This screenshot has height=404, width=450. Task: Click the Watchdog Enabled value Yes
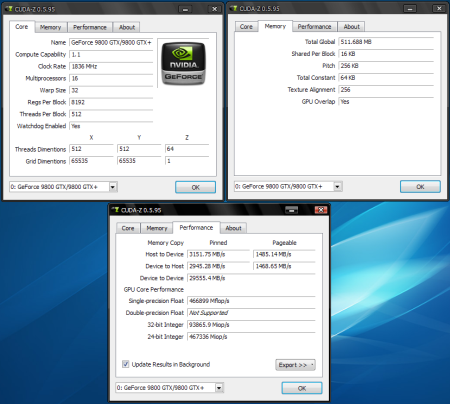(111, 126)
